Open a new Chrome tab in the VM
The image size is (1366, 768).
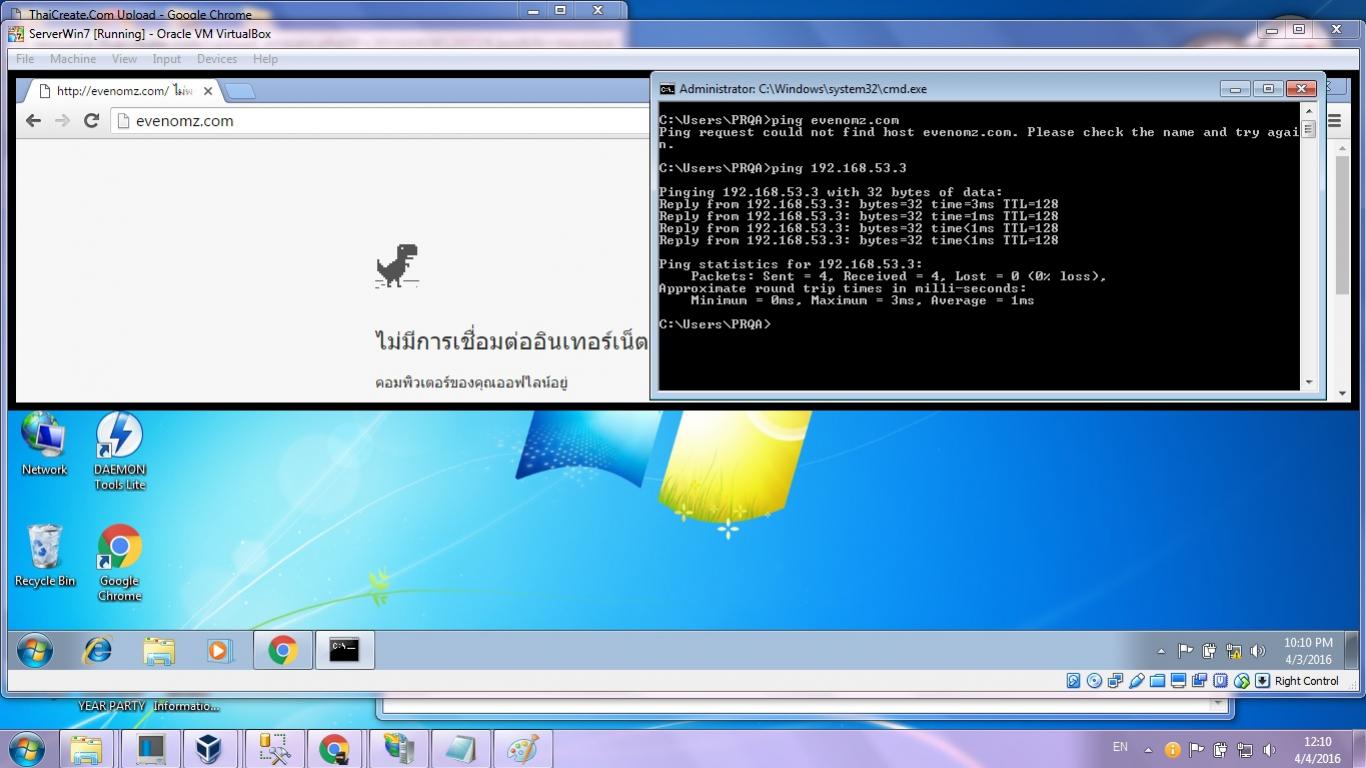tap(240, 92)
